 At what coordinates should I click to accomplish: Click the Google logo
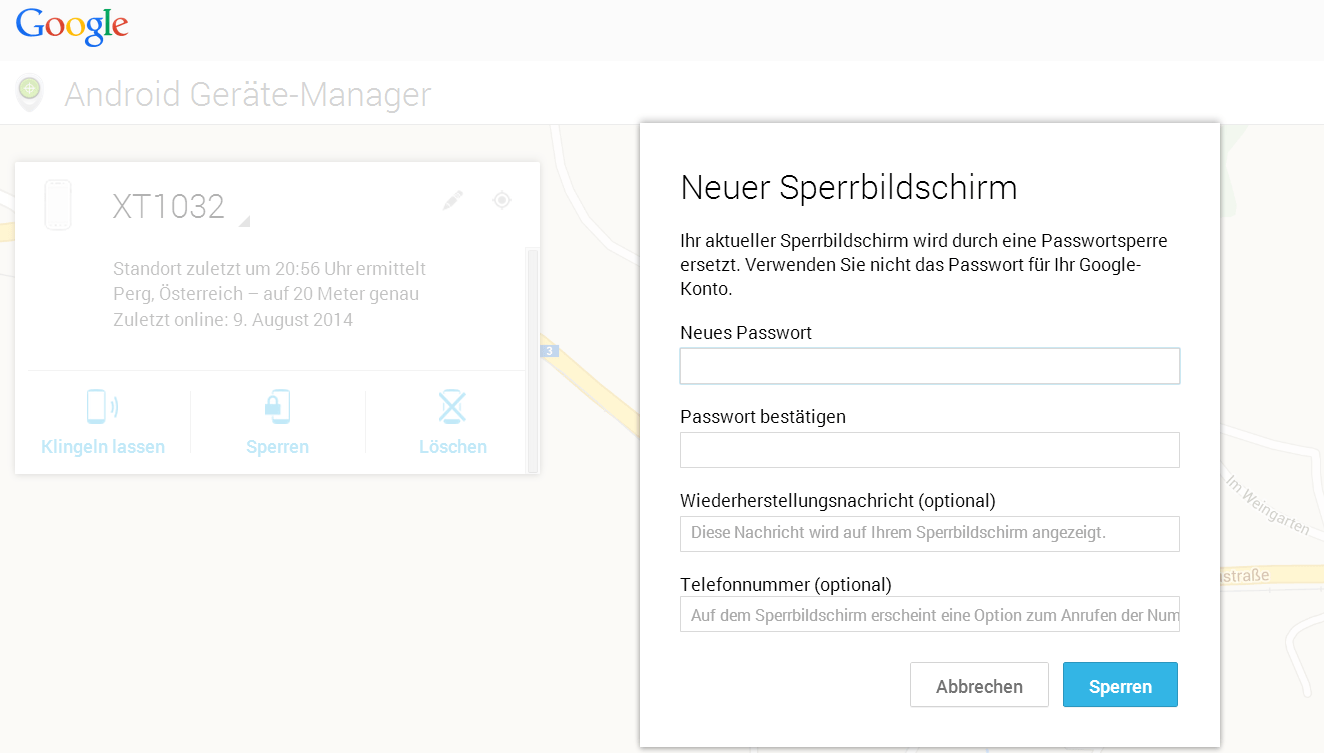[72, 26]
